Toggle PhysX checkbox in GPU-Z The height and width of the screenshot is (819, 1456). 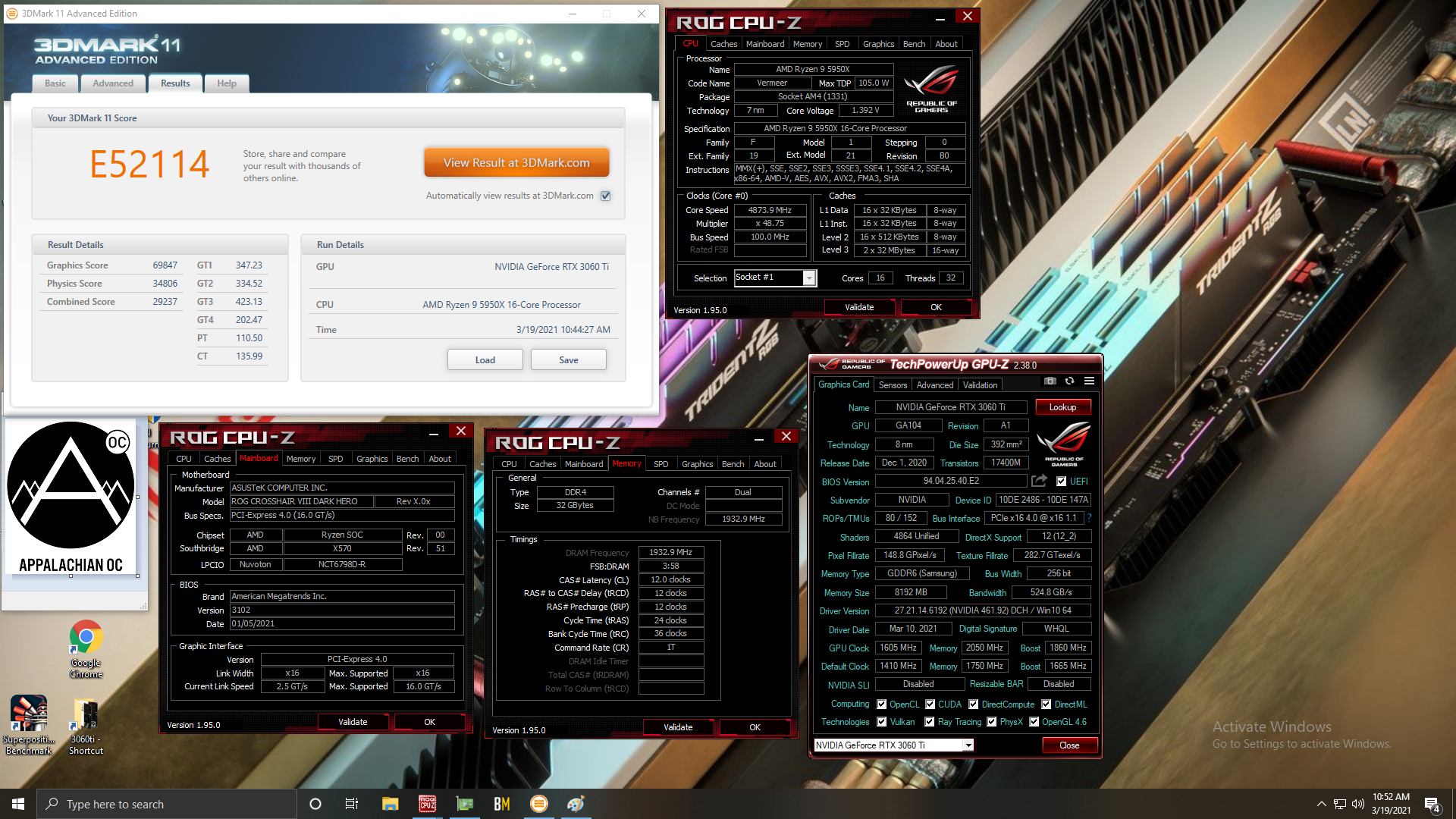pyautogui.click(x=991, y=722)
